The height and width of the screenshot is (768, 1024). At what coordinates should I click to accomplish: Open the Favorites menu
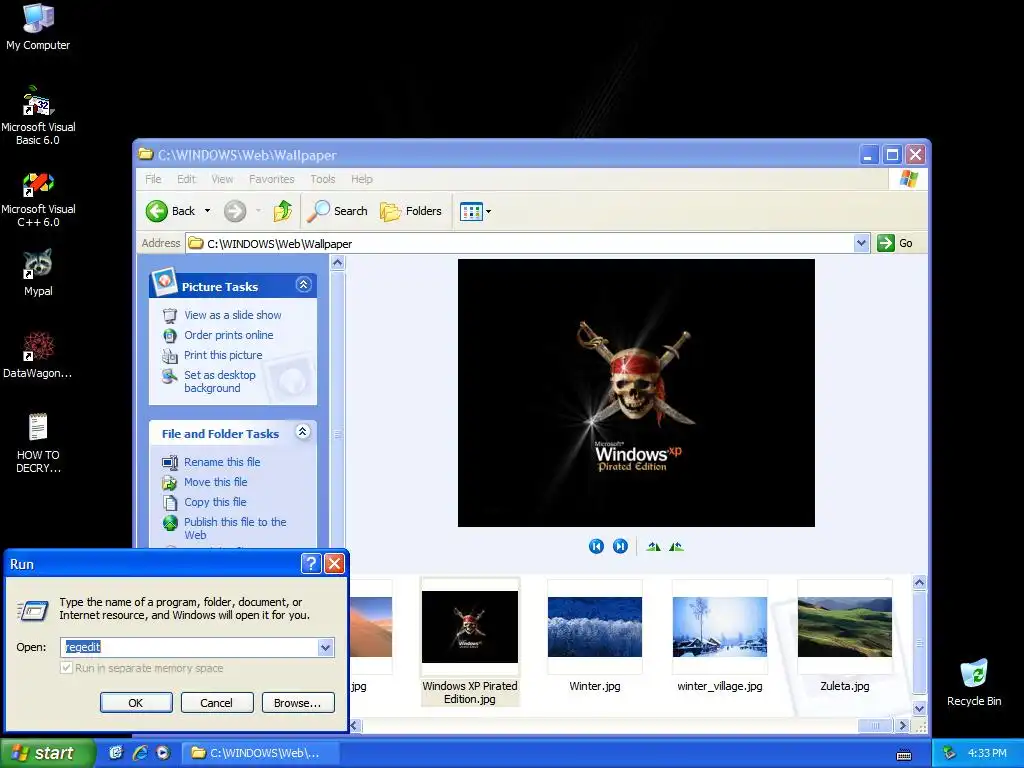(272, 179)
